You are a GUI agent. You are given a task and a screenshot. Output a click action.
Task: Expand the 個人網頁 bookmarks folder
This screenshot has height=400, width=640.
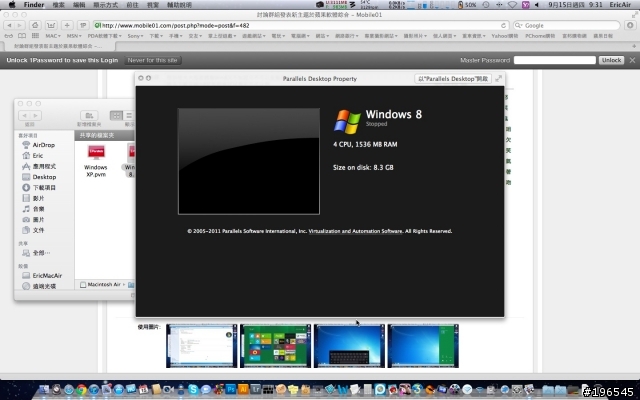(444, 36)
